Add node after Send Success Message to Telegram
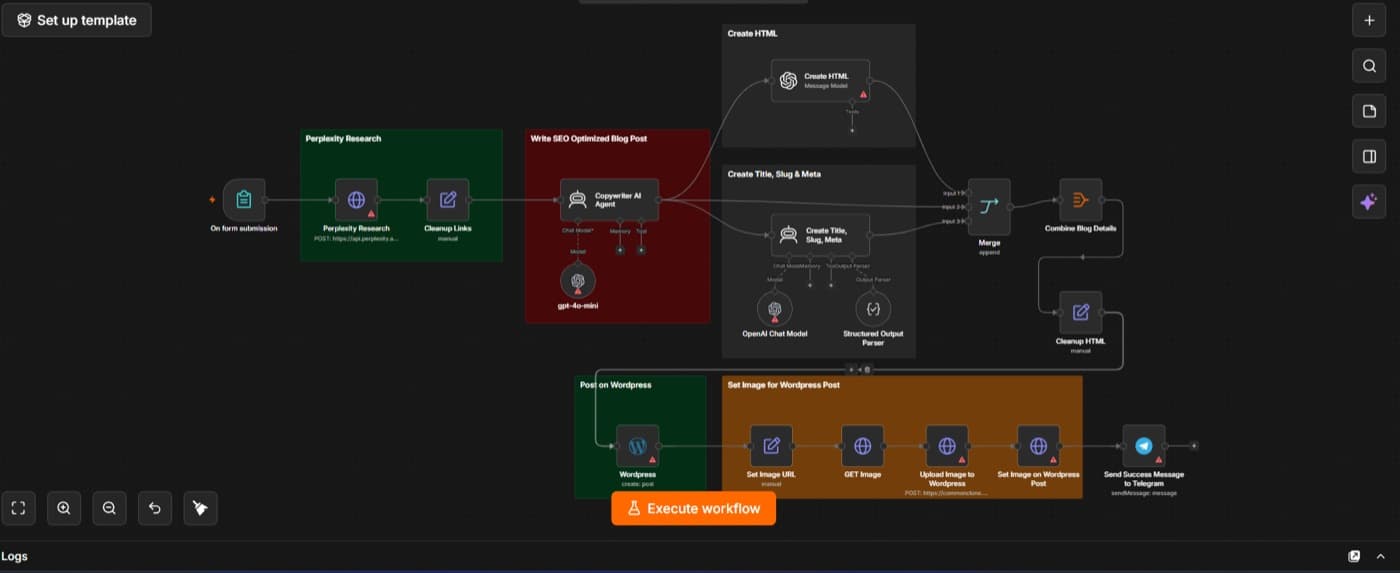This screenshot has width=1400, height=573. point(1194,446)
